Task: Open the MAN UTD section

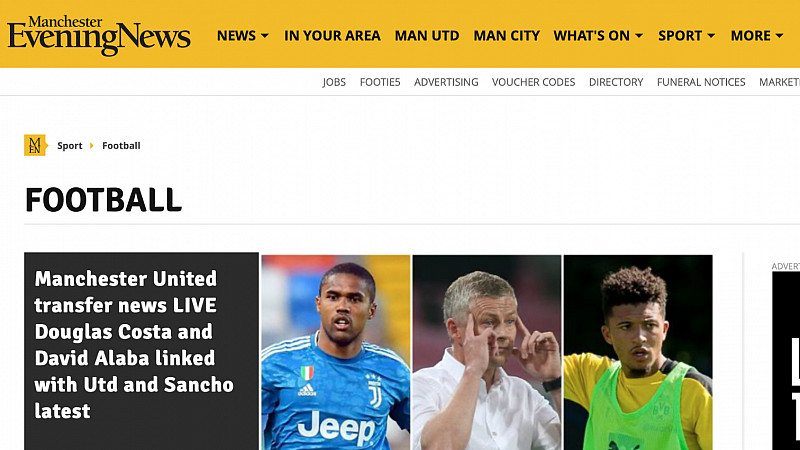Action: point(427,36)
